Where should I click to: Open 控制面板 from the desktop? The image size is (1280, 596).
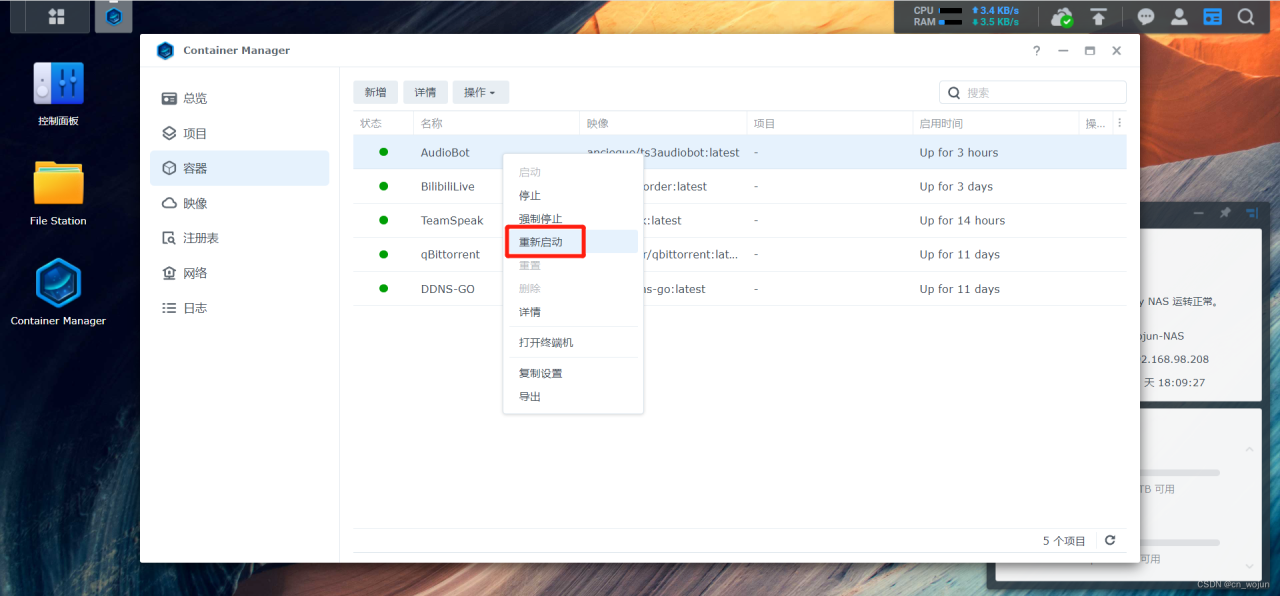pyautogui.click(x=57, y=85)
